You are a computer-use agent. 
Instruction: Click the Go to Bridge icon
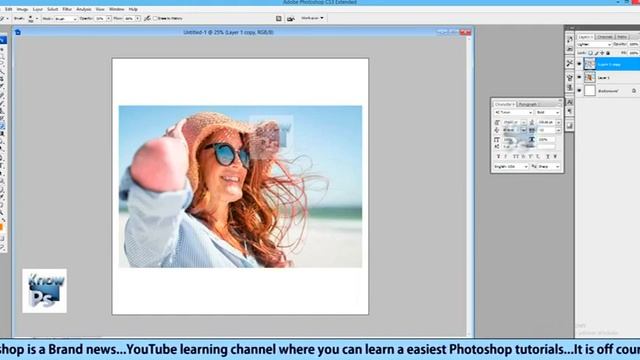pyautogui.click(x=291, y=18)
